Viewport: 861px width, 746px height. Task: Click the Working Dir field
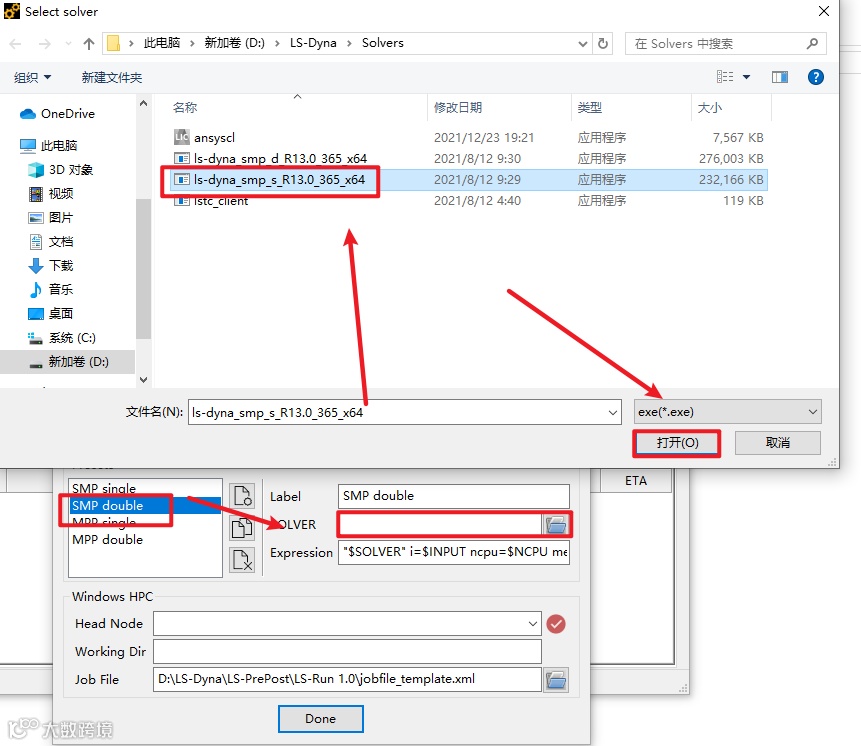pyautogui.click(x=347, y=652)
